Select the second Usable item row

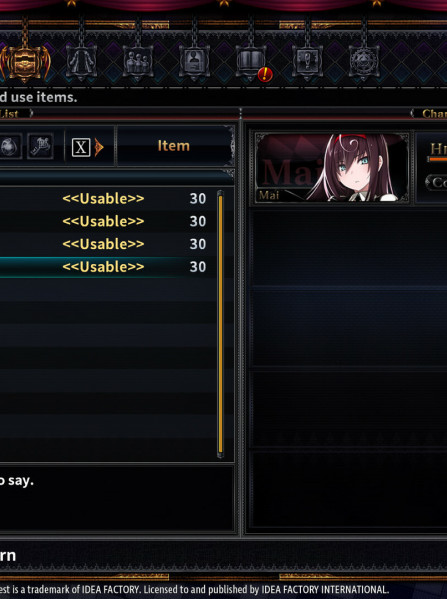(x=108, y=221)
